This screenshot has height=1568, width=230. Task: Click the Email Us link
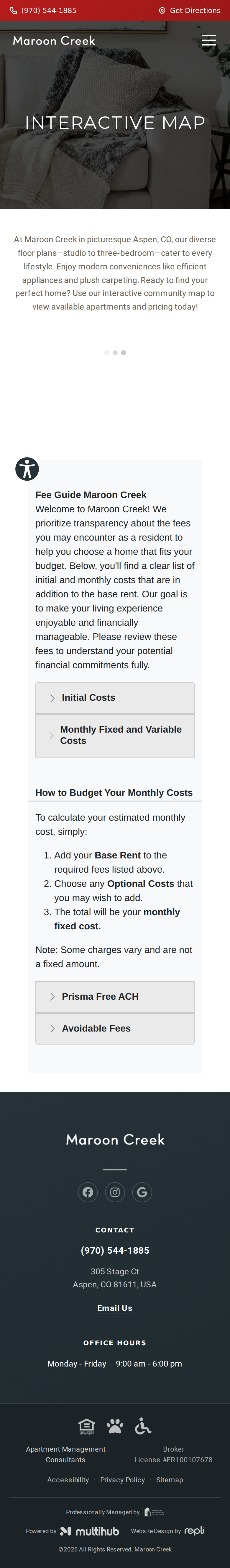tap(115, 1308)
